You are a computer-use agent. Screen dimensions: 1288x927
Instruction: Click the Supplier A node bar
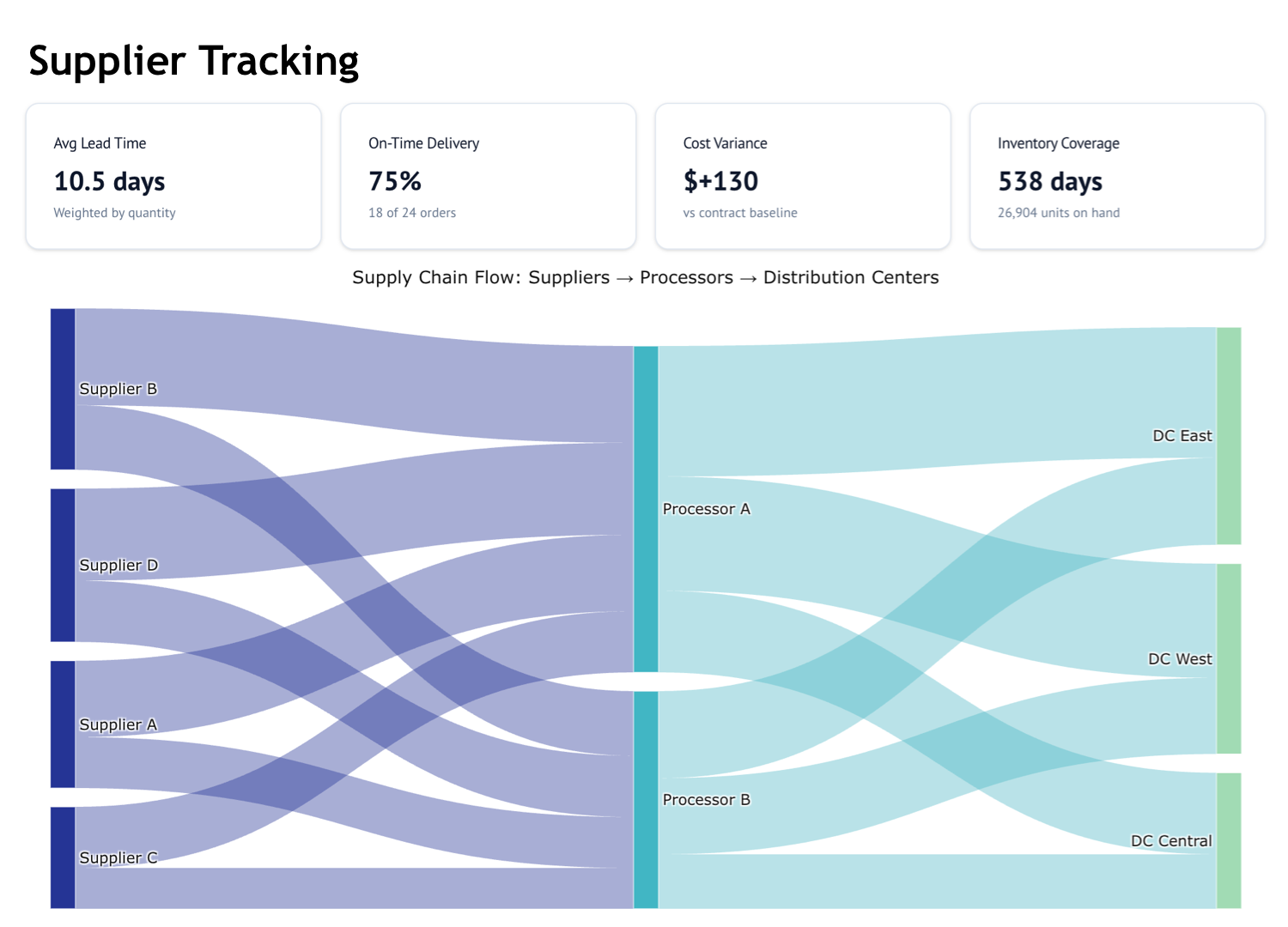tap(63, 724)
